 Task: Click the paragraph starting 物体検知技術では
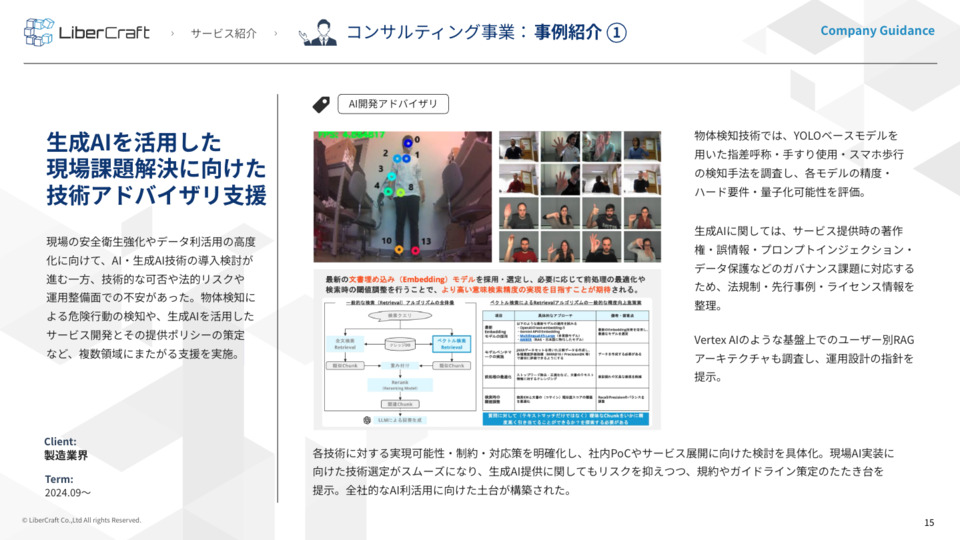799,163
